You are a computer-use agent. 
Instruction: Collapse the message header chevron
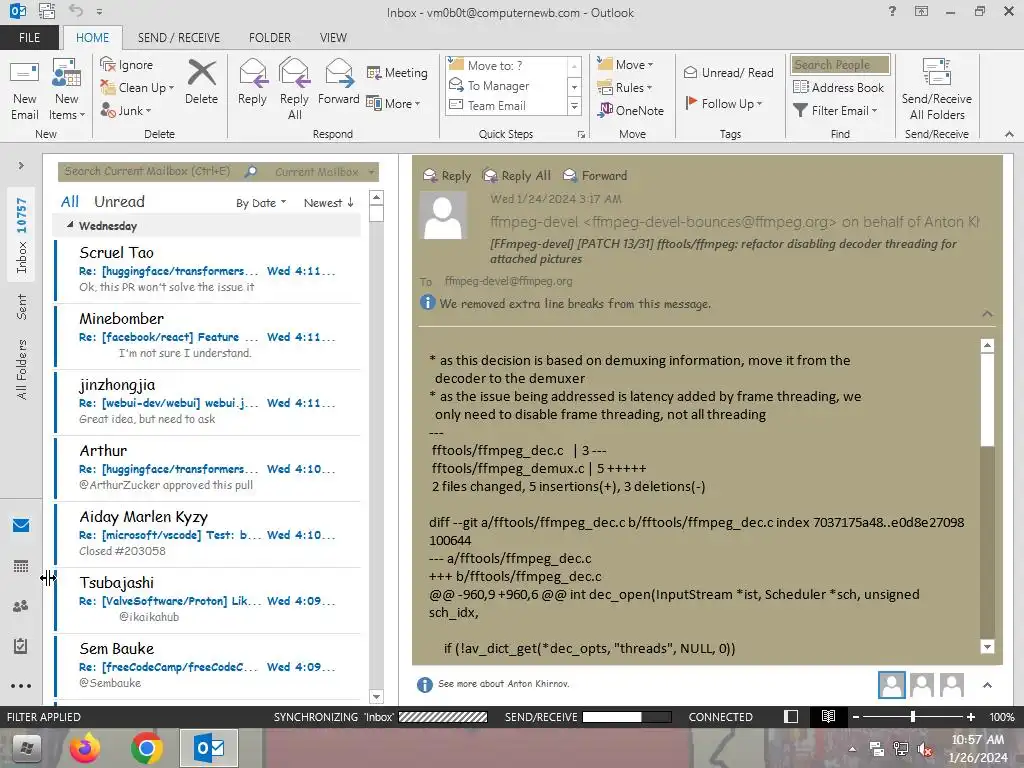[x=987, y=314]
